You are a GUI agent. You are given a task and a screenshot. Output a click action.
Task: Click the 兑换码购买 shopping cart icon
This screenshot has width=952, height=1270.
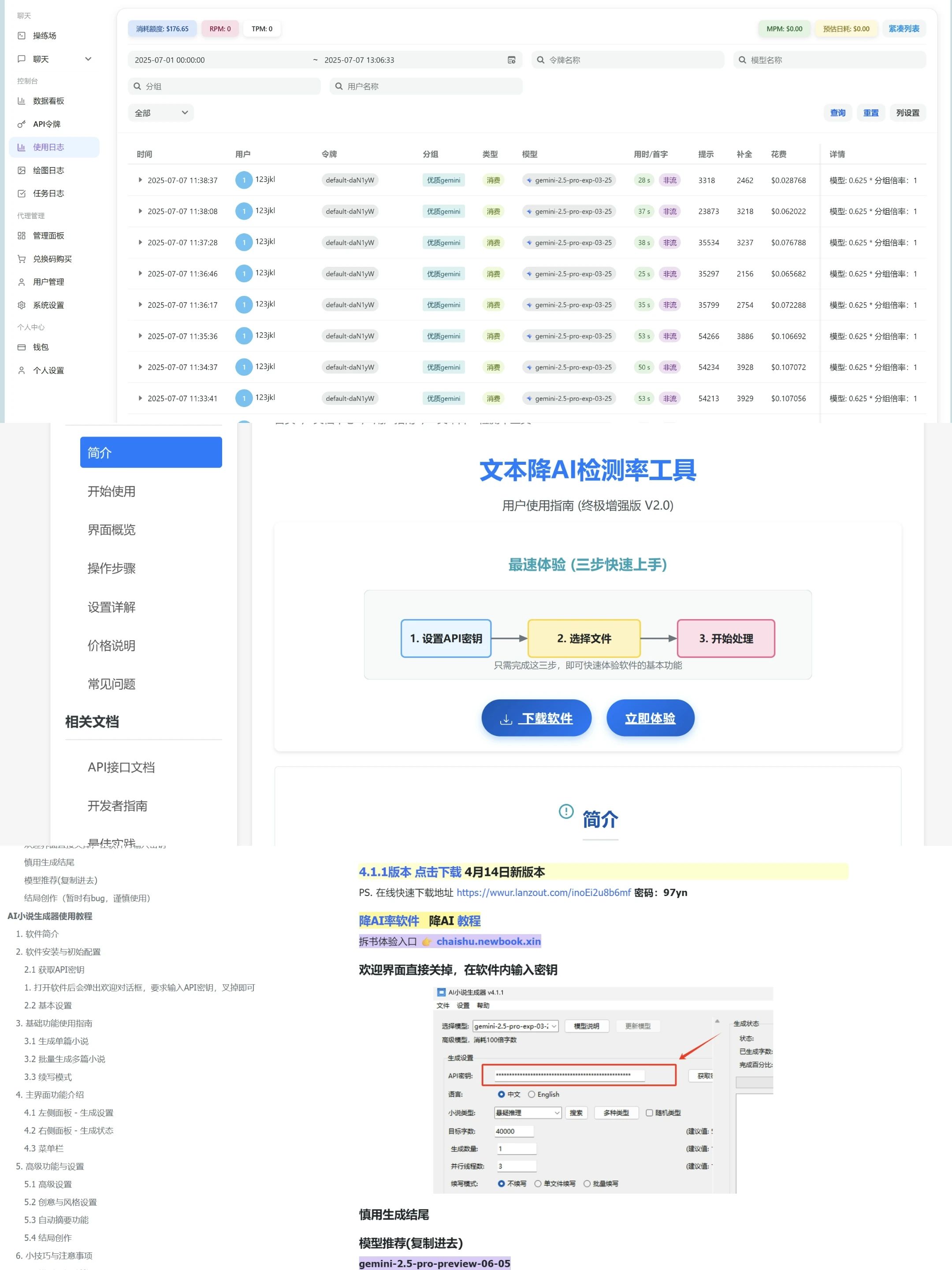point(21,259)
